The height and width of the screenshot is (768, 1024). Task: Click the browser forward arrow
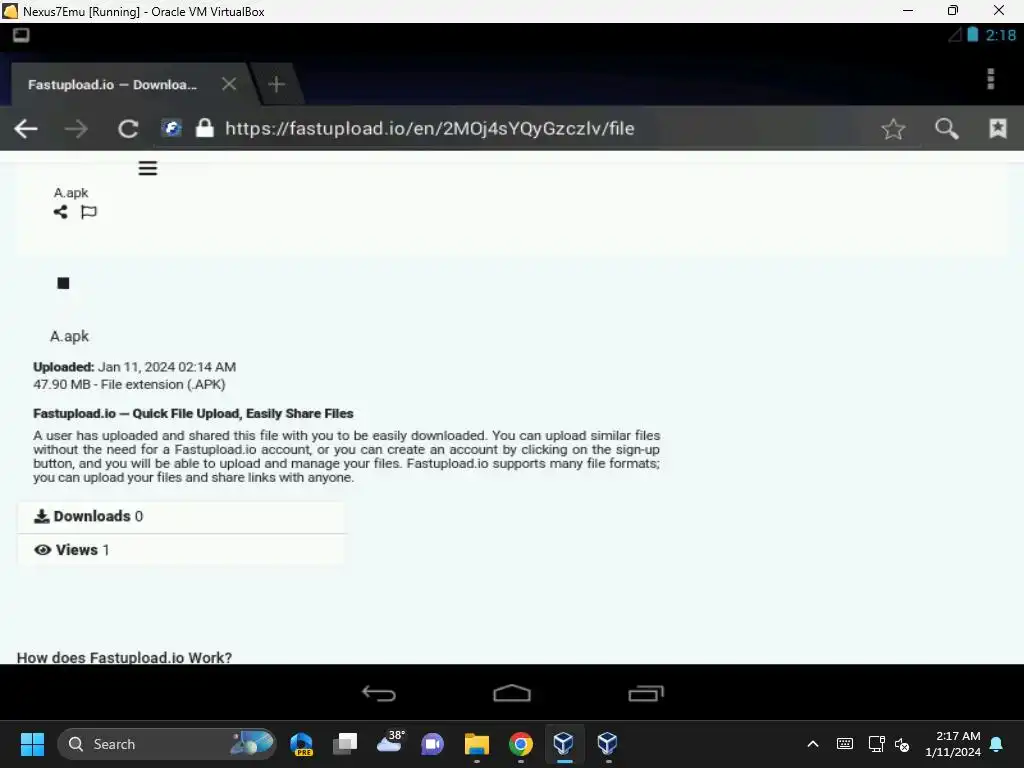coord(76,129)
